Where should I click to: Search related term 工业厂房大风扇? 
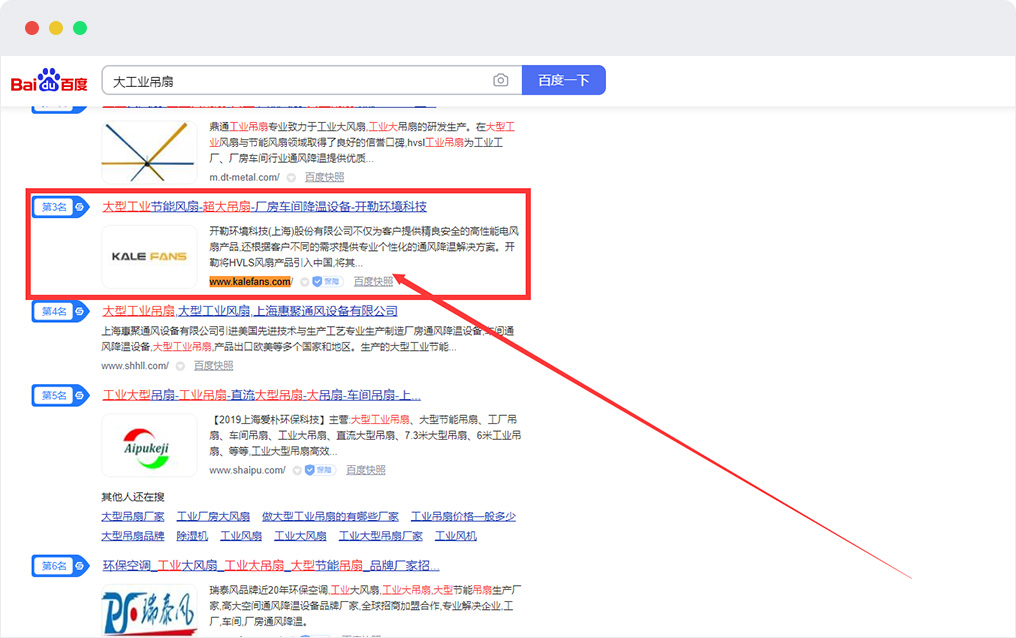tap(213, 517)
